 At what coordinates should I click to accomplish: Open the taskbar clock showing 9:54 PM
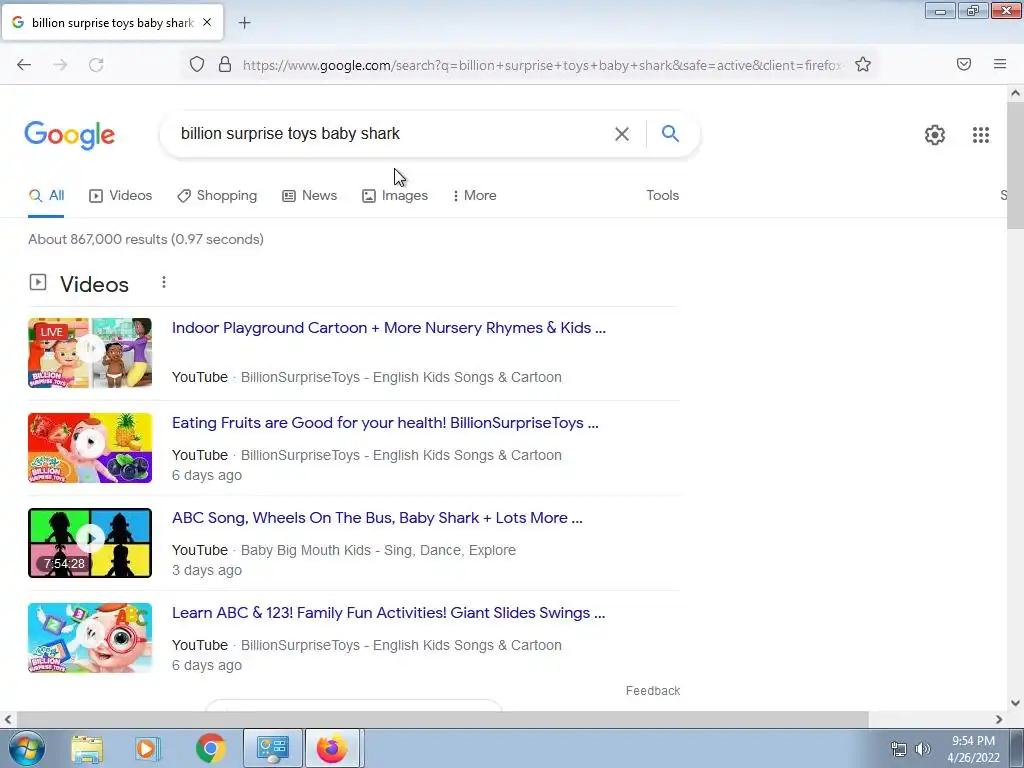(x=973, y=749)
